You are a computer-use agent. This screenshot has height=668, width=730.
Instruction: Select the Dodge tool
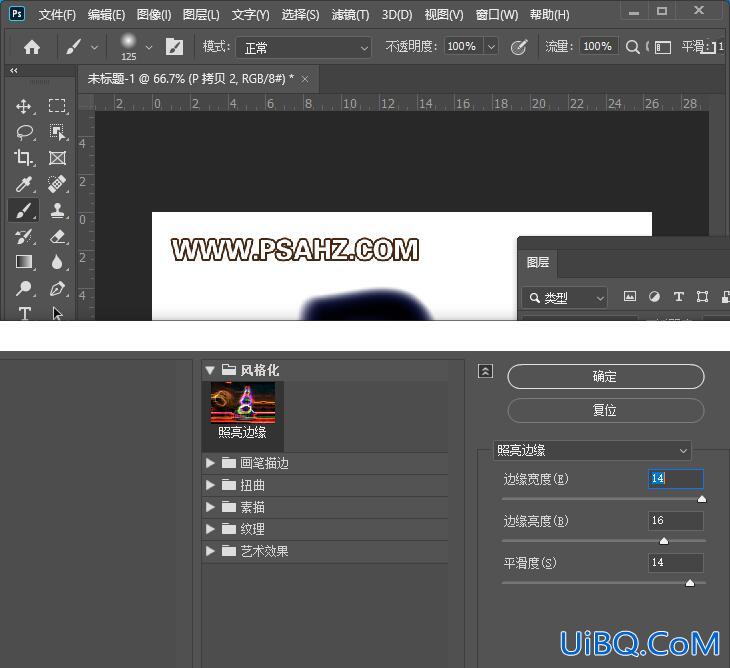(x=23, y=289)
